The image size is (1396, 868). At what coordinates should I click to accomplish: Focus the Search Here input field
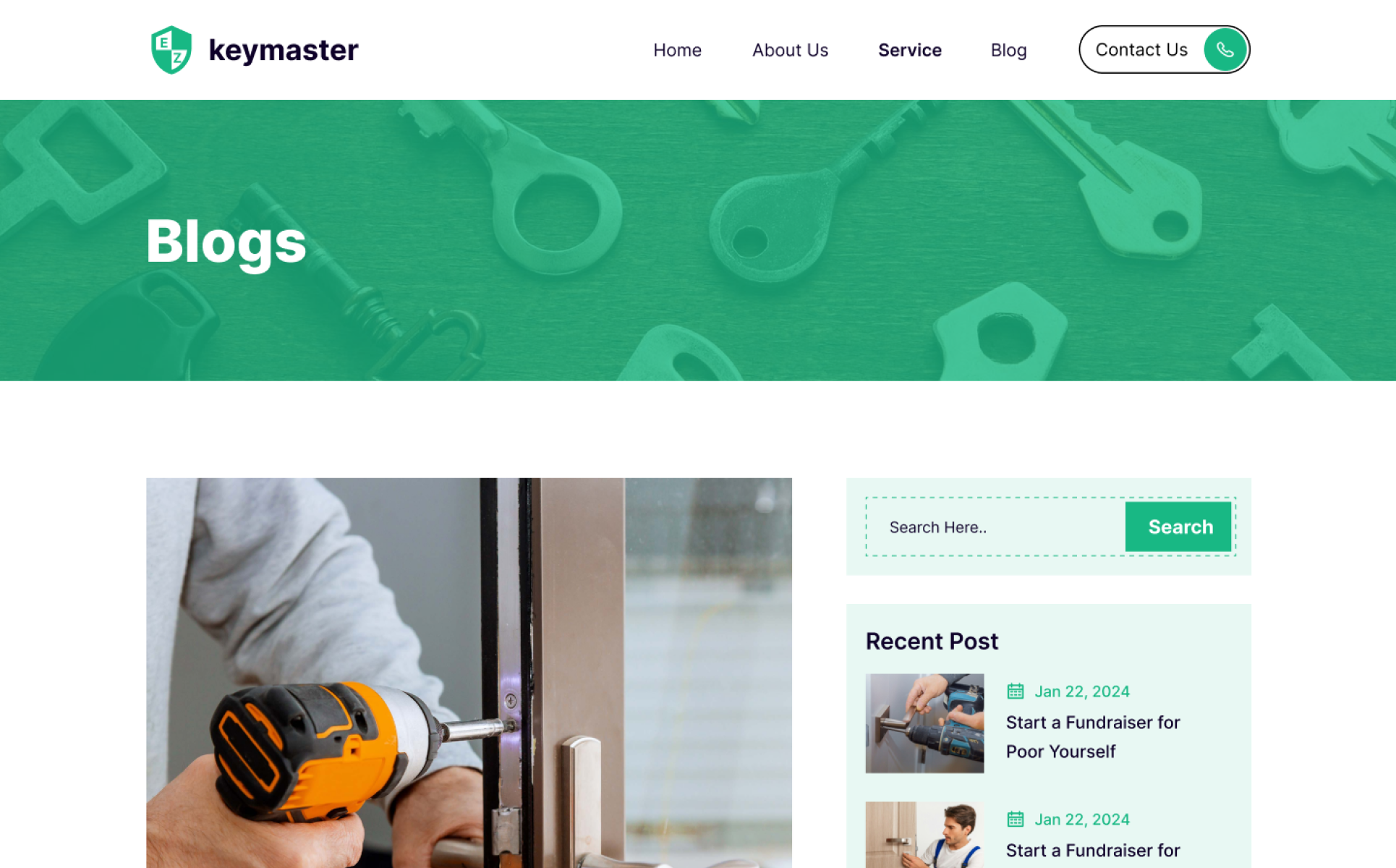pos(995,527)
